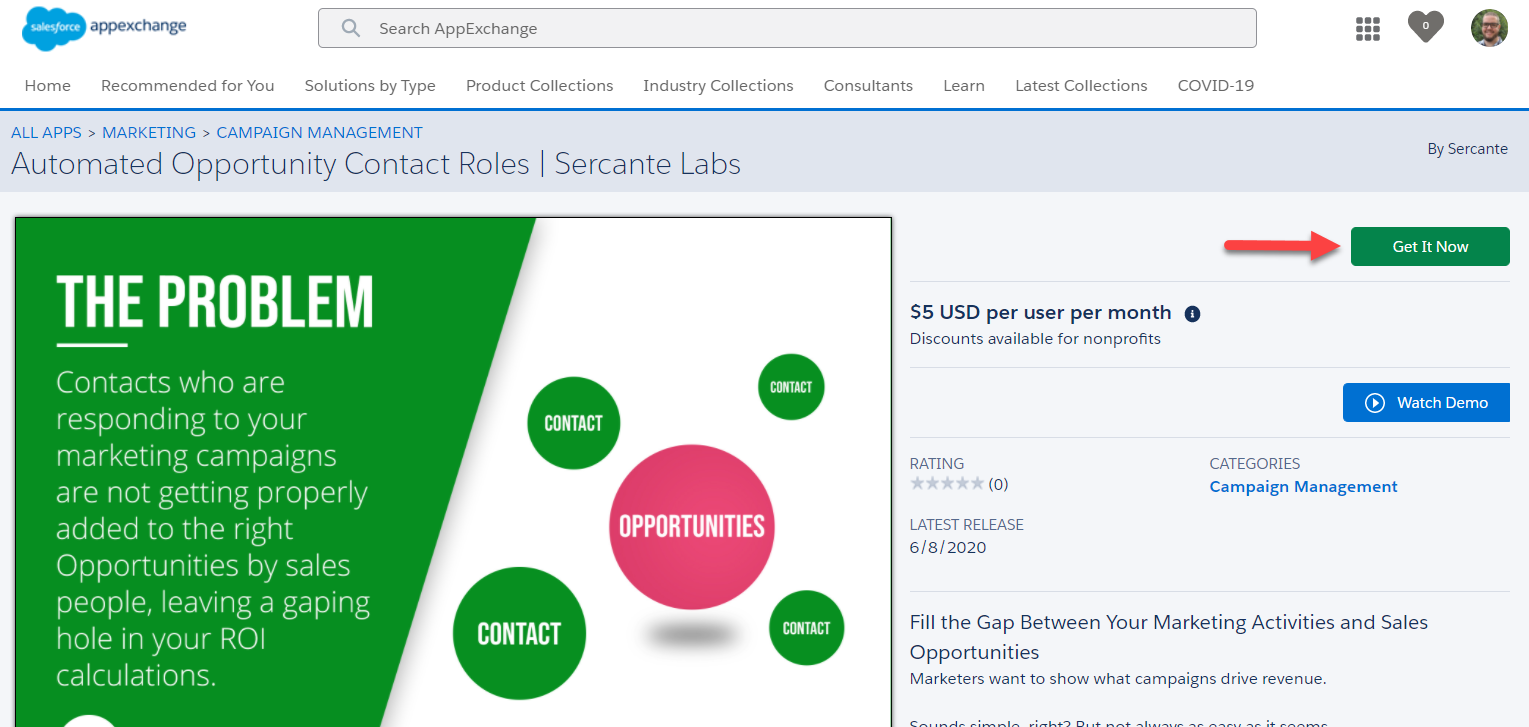
Task: Click the Get It Now button
Action: click(1430, 247)
